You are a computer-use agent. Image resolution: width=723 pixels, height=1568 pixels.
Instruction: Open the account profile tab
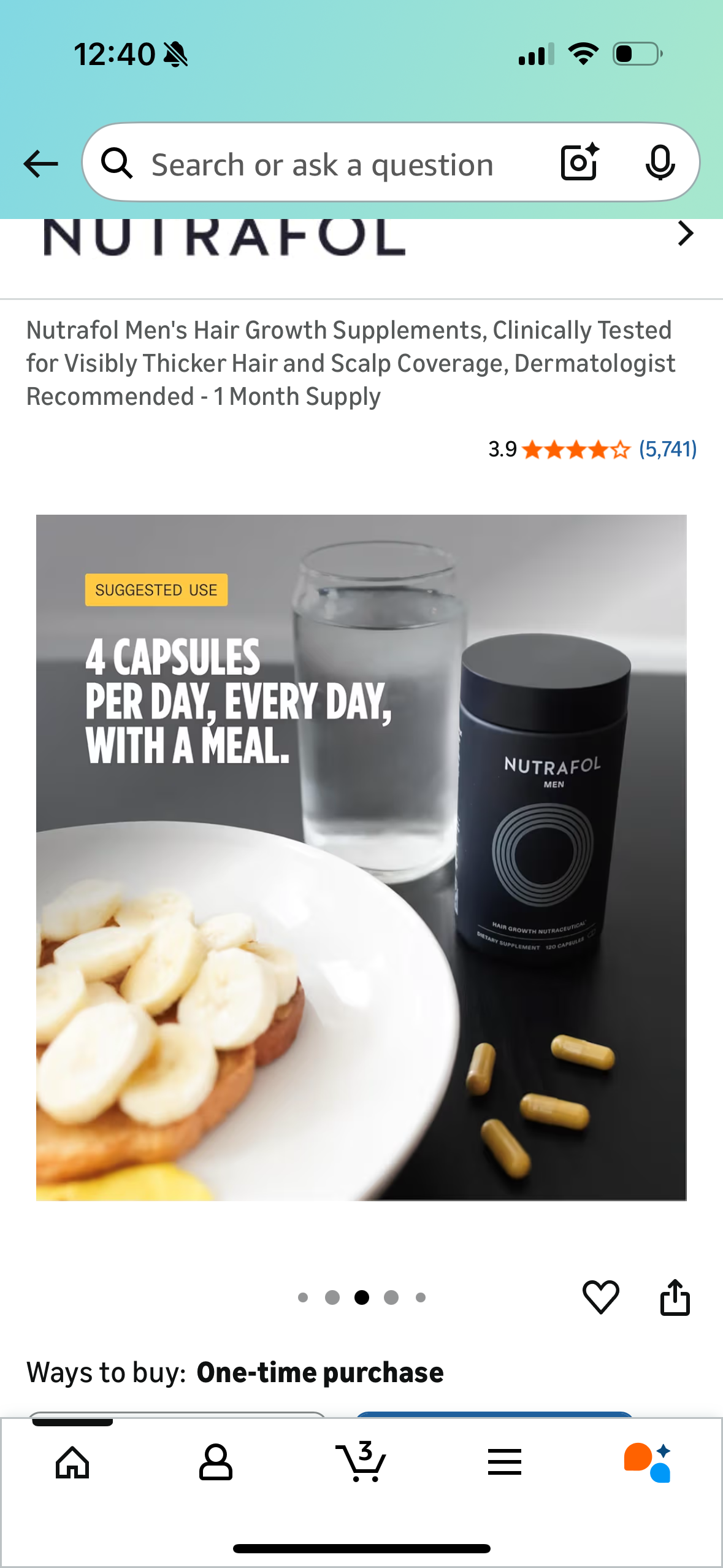point(215,1462)
